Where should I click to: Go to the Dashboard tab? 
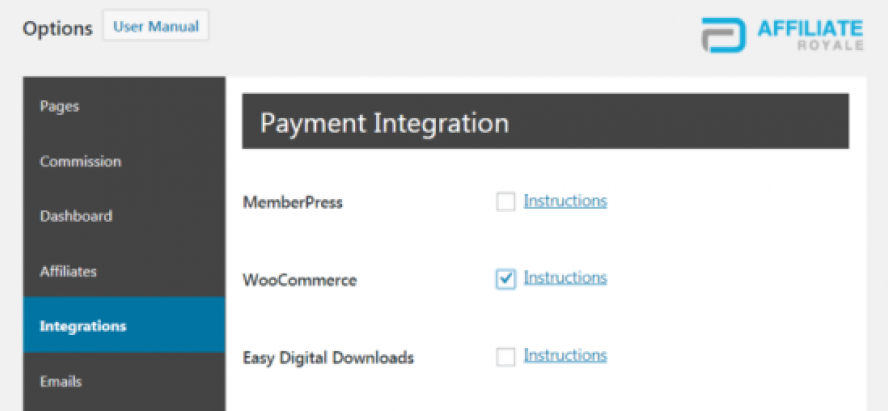[x=124, y=216]
